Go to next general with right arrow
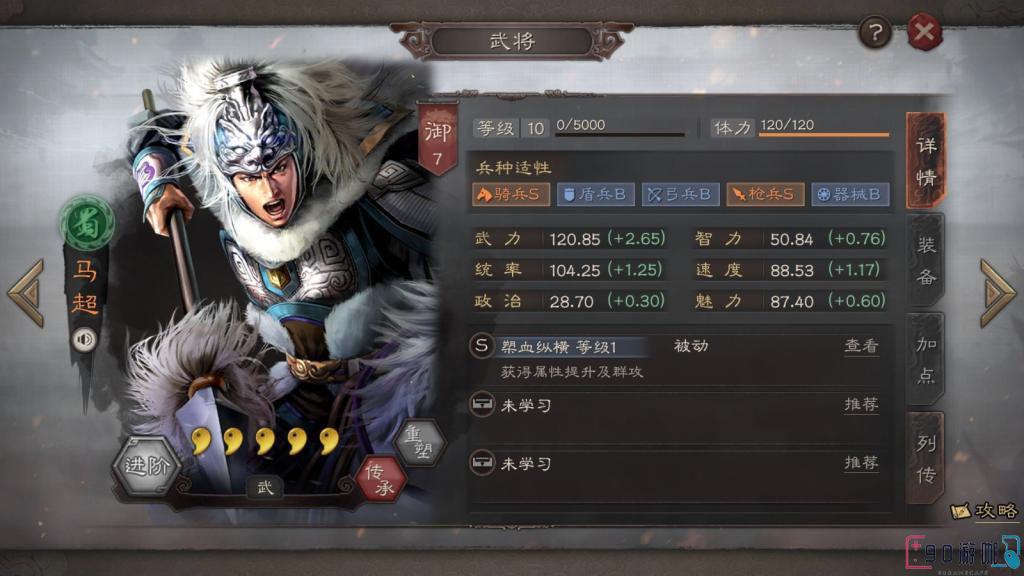 tap(998, 293)
